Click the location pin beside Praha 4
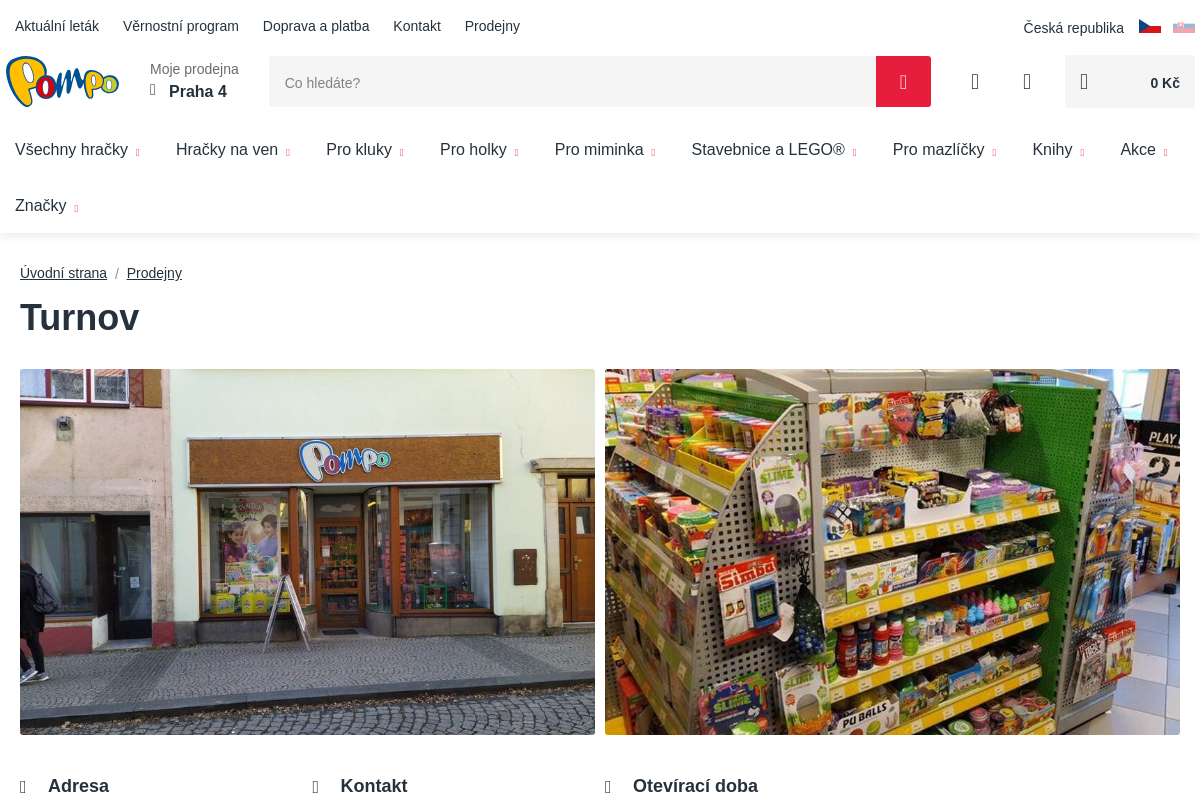The width and height of the screenshot is (1200, 800). coord(153,90)
